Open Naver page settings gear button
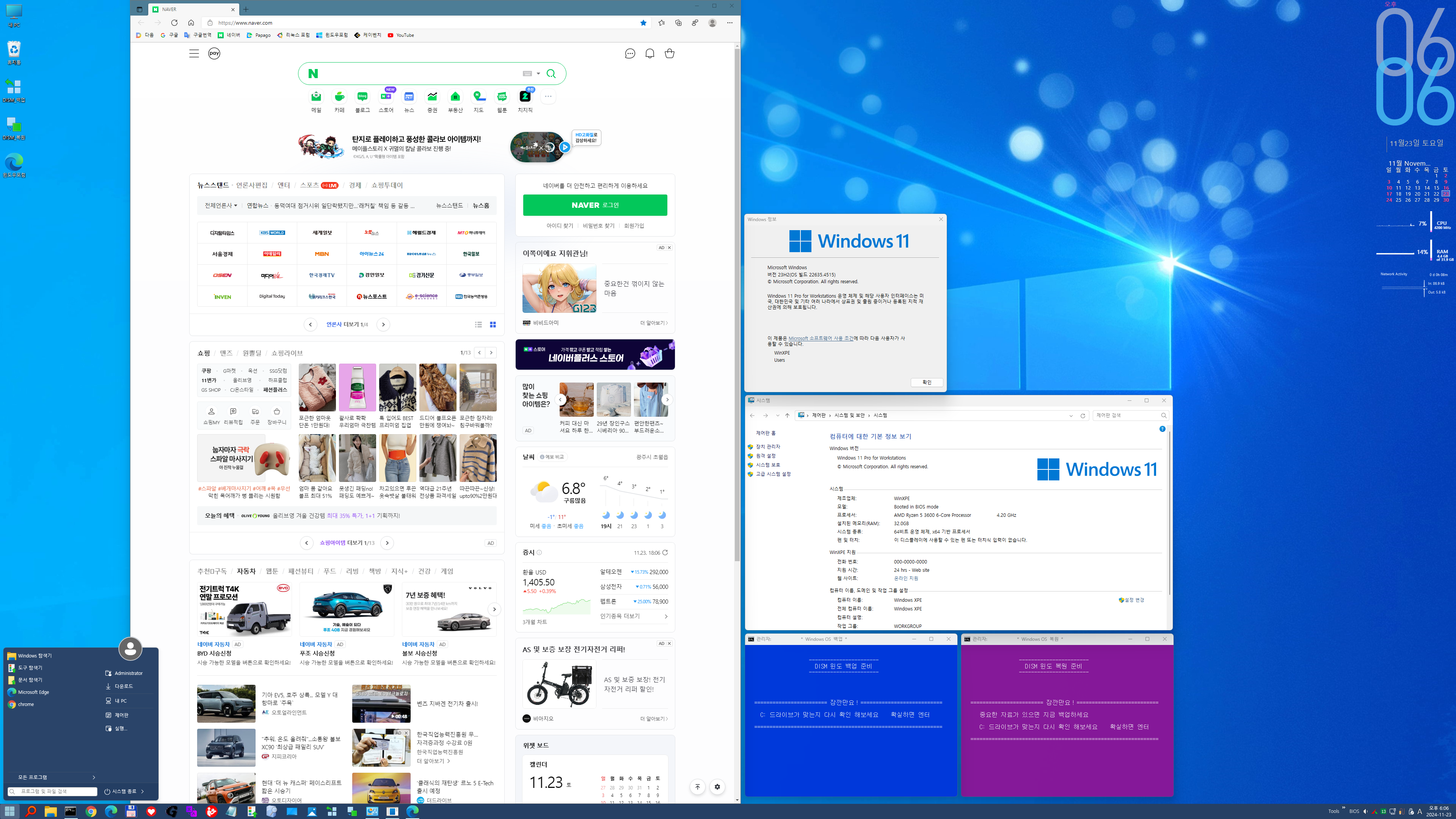1456x819 pixels. tap(717, 787)
